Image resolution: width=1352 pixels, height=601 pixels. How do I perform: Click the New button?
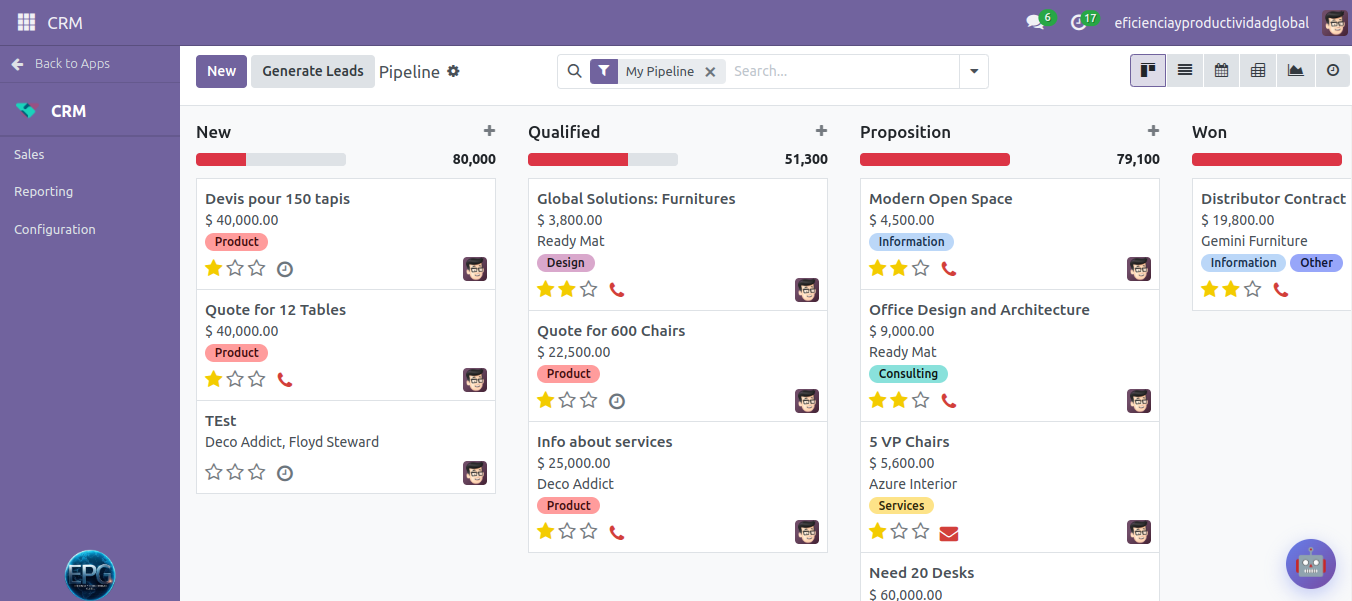click(x=221, y=71)
